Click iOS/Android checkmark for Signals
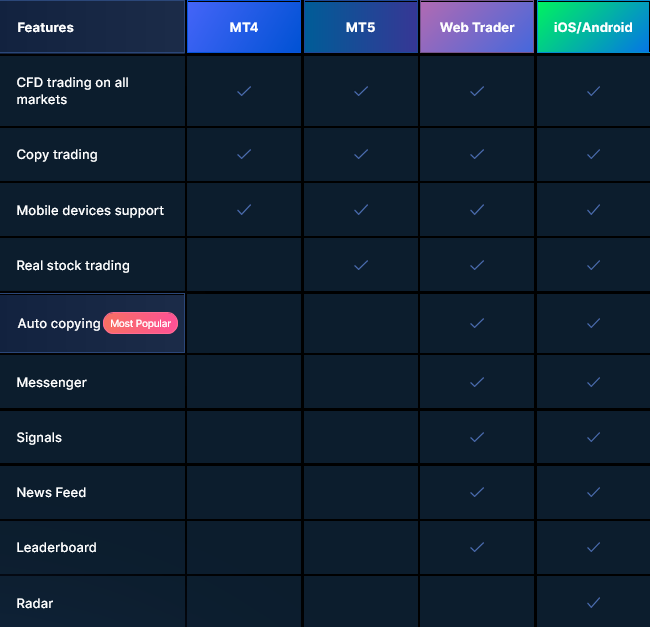This screenshot has height=628, width=651. (x=593, y=437)
